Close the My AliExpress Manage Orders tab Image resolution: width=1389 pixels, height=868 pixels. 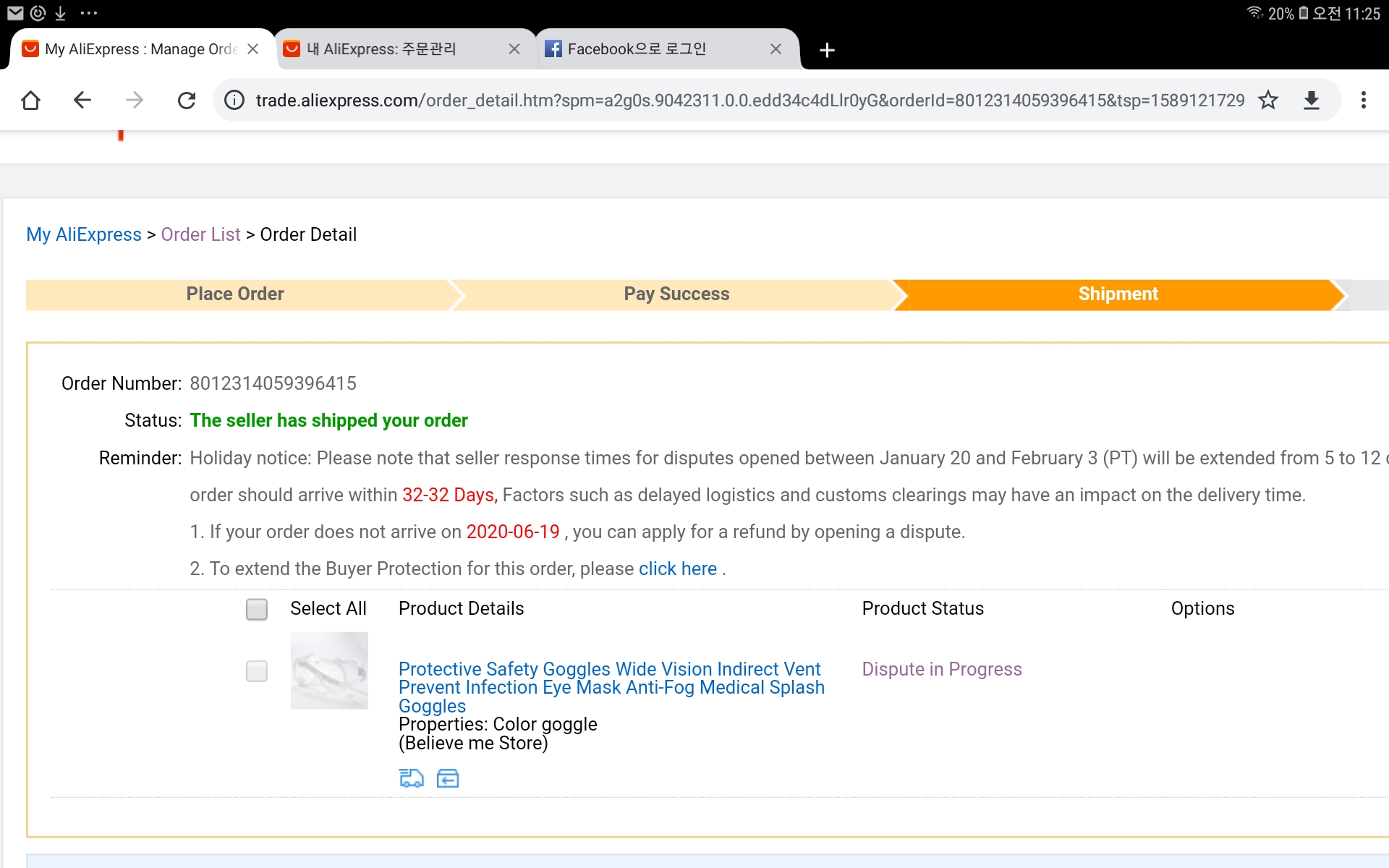[253, 49]
